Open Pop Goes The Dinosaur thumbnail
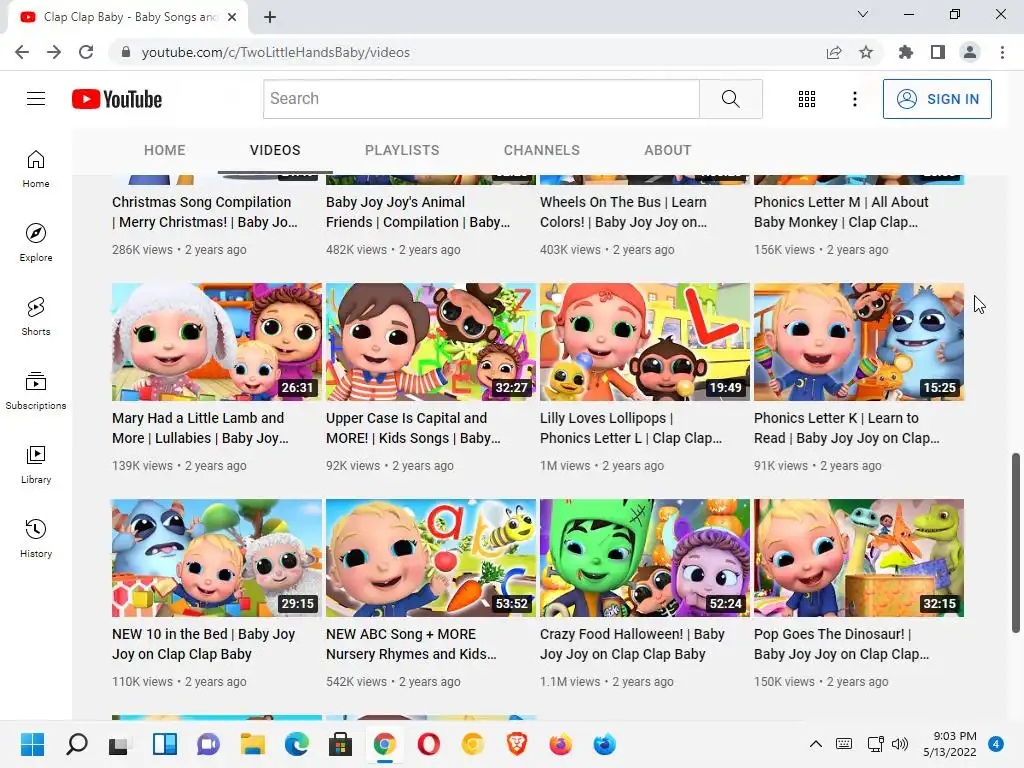The image size is (1024, 768). 859,558
